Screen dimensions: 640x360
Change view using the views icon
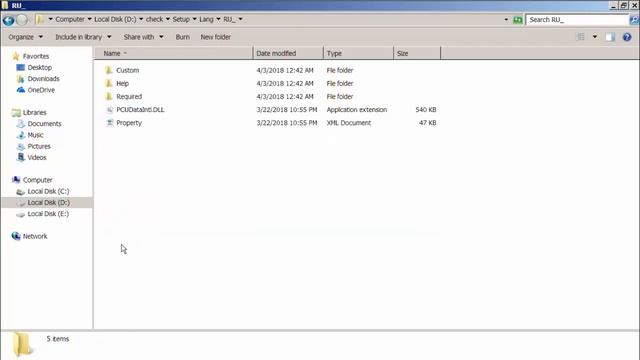tap(580, 37)
